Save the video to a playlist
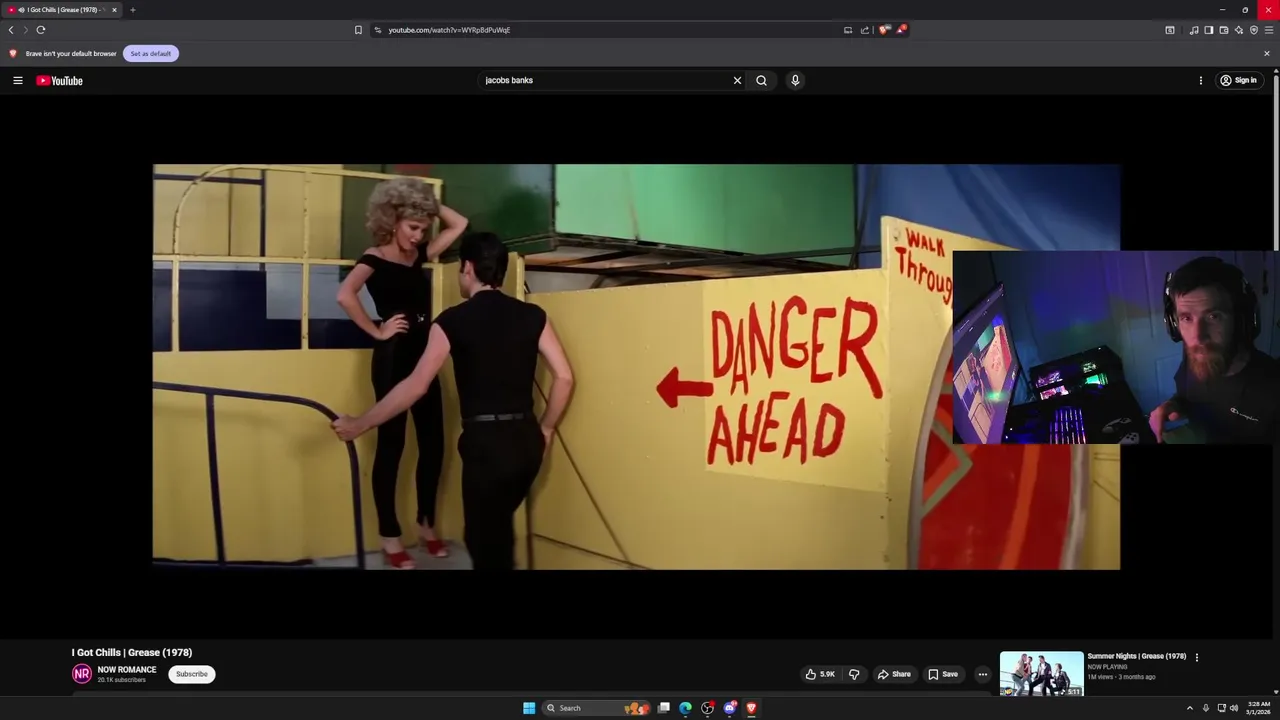 click(x=943, y=674)
